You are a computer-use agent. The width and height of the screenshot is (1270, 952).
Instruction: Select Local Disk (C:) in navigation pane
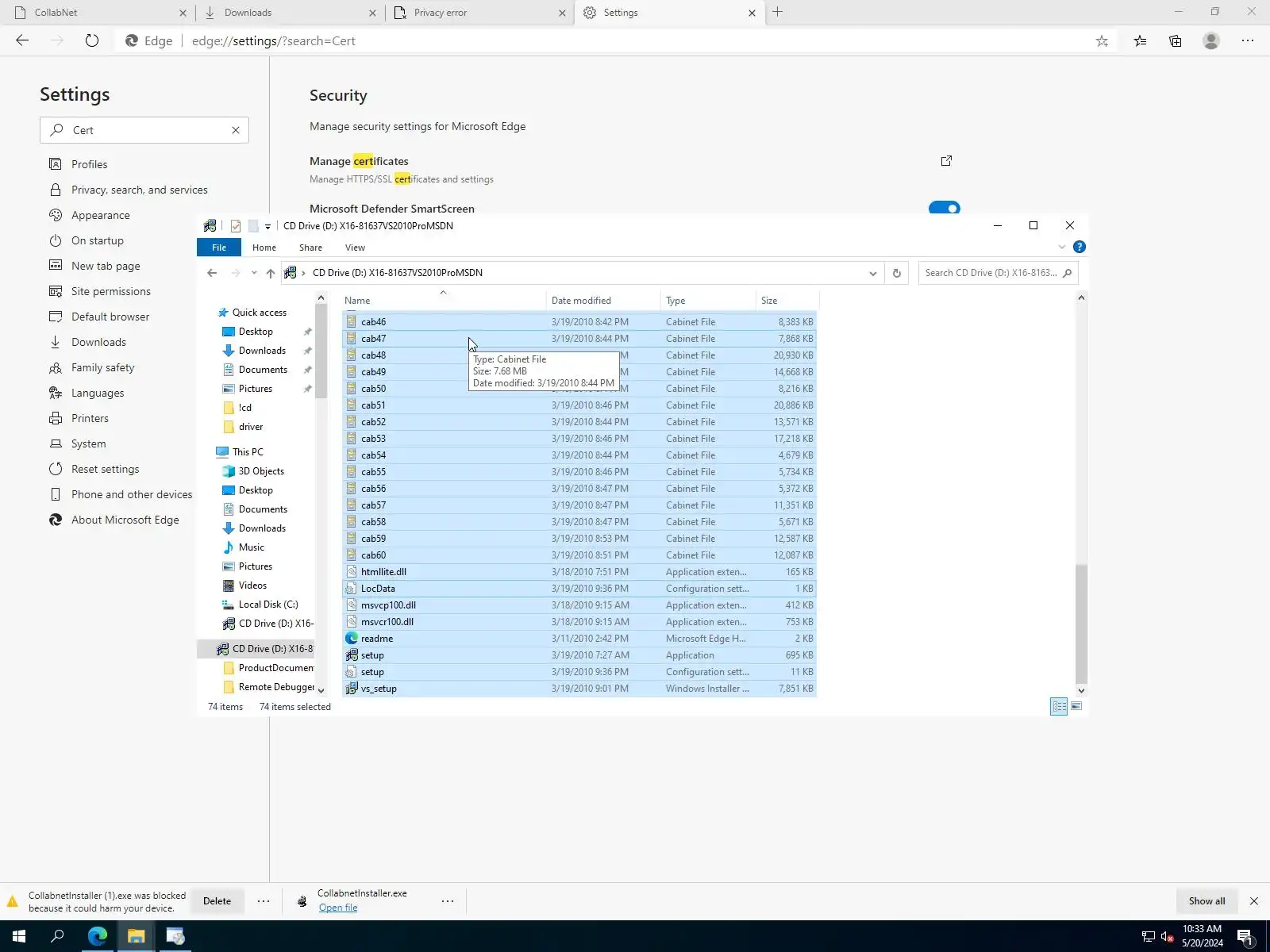tap(268, 605)
